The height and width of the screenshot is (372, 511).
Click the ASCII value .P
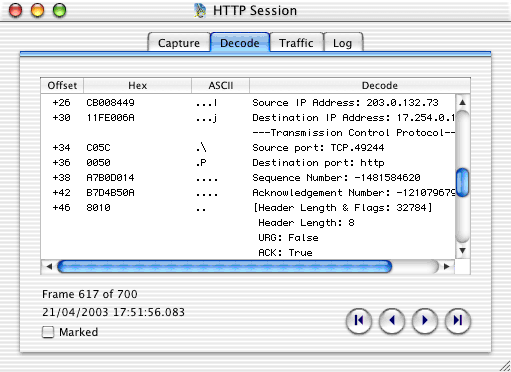tap(201, 163)
